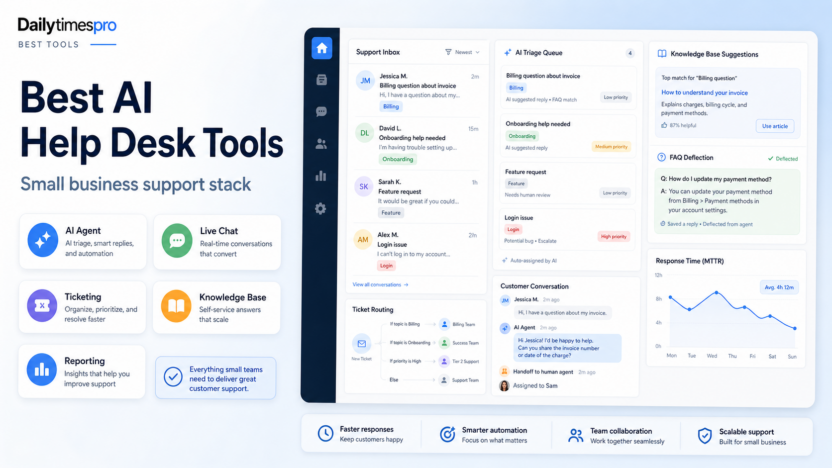Open the How to understand your invoice link
The image size is (832, 468).
tap(704, 92)
